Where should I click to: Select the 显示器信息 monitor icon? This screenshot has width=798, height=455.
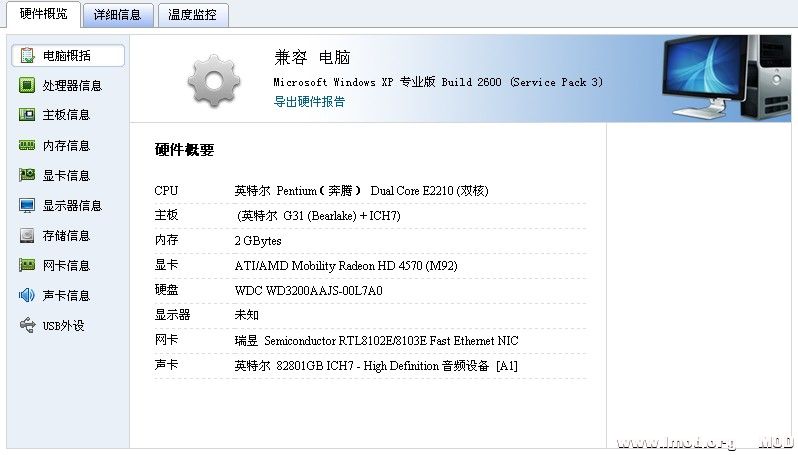point(27,205)
